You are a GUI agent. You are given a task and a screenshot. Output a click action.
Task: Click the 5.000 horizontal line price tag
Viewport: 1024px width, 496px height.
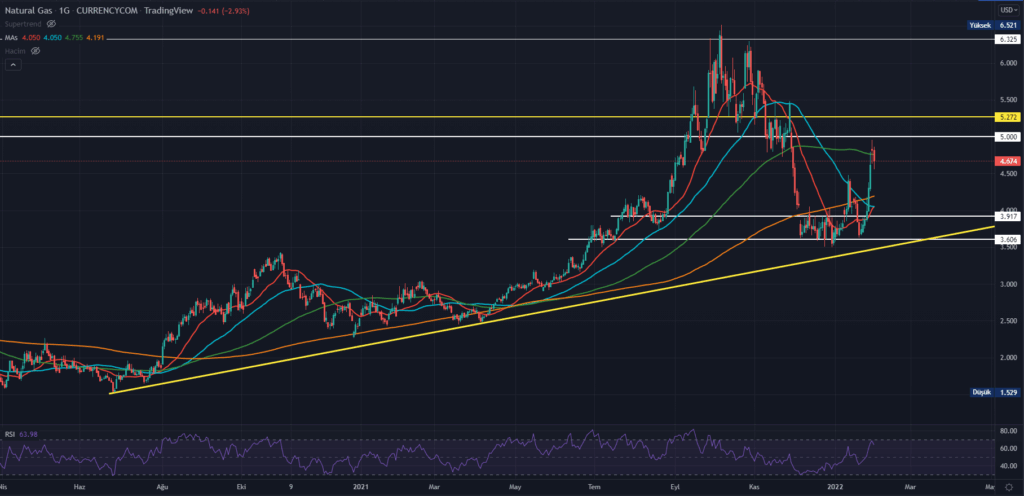click(x=1006, y=136)
